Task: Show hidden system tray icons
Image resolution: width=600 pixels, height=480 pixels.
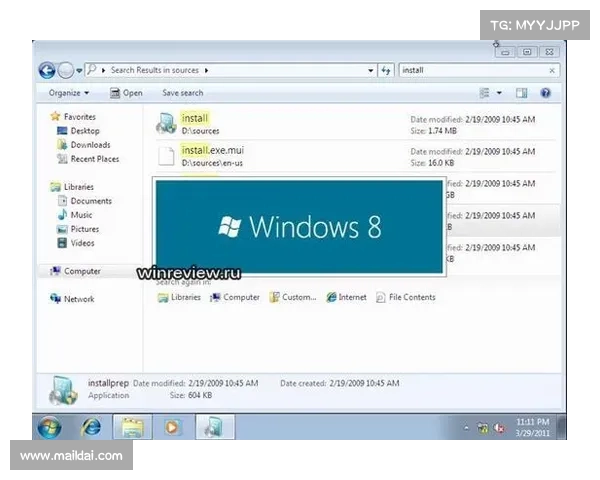Action: 466,428
